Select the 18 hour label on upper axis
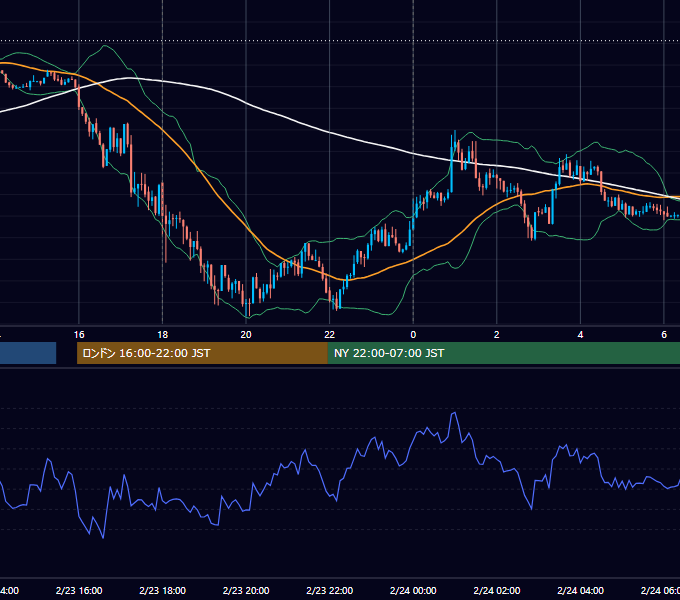 (163, 335)
